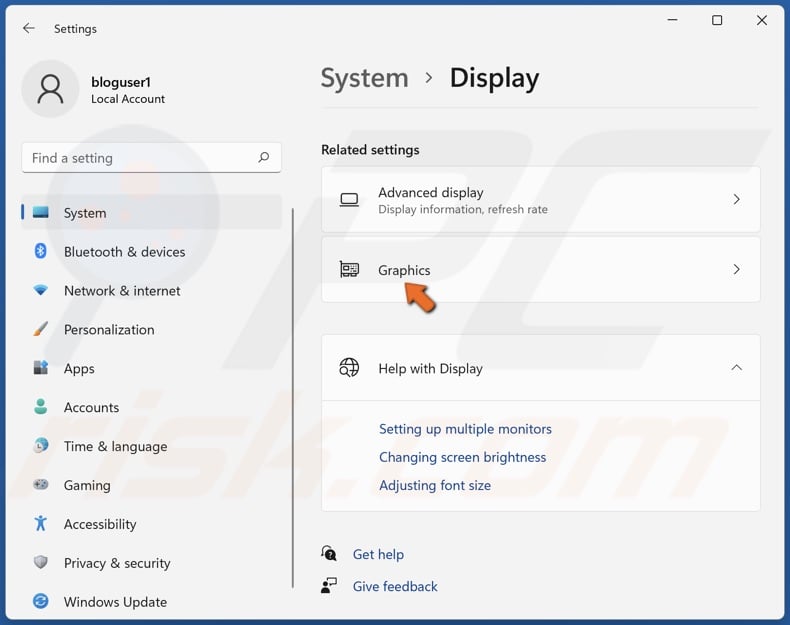Open Graphics settings chevron arrow
Image resolution: width=790 pixels, height=625 pixels.
coord(737,269)
